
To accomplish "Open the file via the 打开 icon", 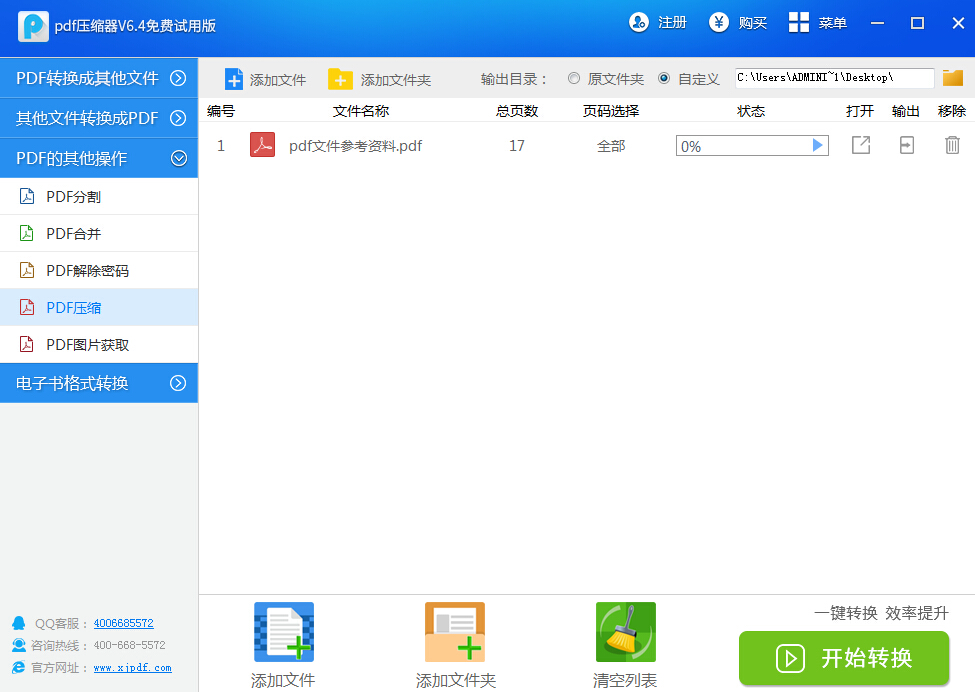I will coord(860,145).
